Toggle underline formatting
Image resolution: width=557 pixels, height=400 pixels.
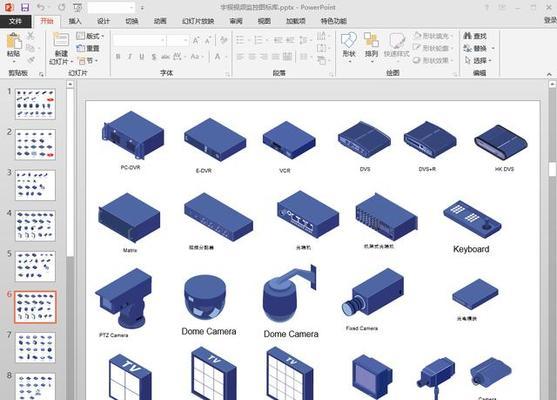[x=142, y=56]
